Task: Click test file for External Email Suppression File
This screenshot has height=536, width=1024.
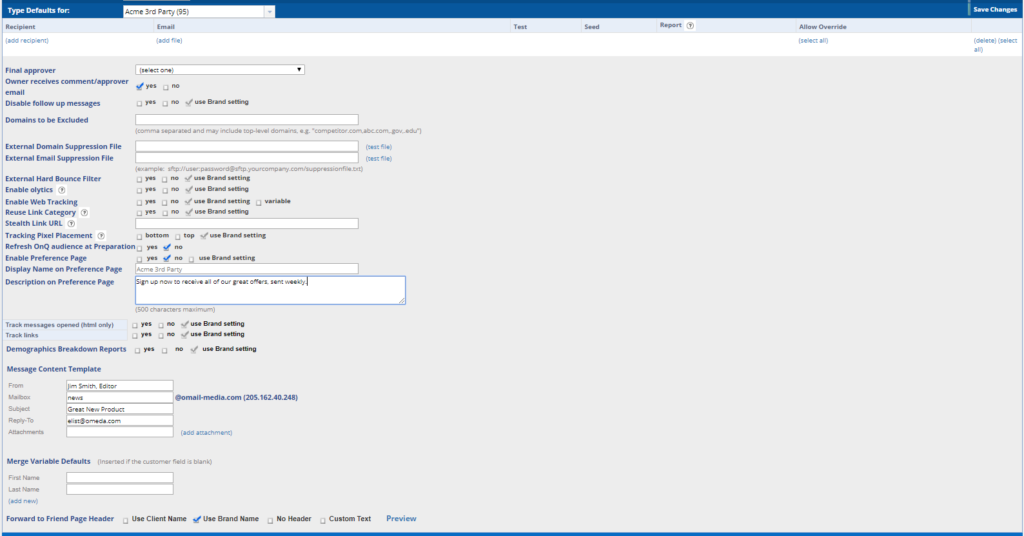Action: coord(379,159)
